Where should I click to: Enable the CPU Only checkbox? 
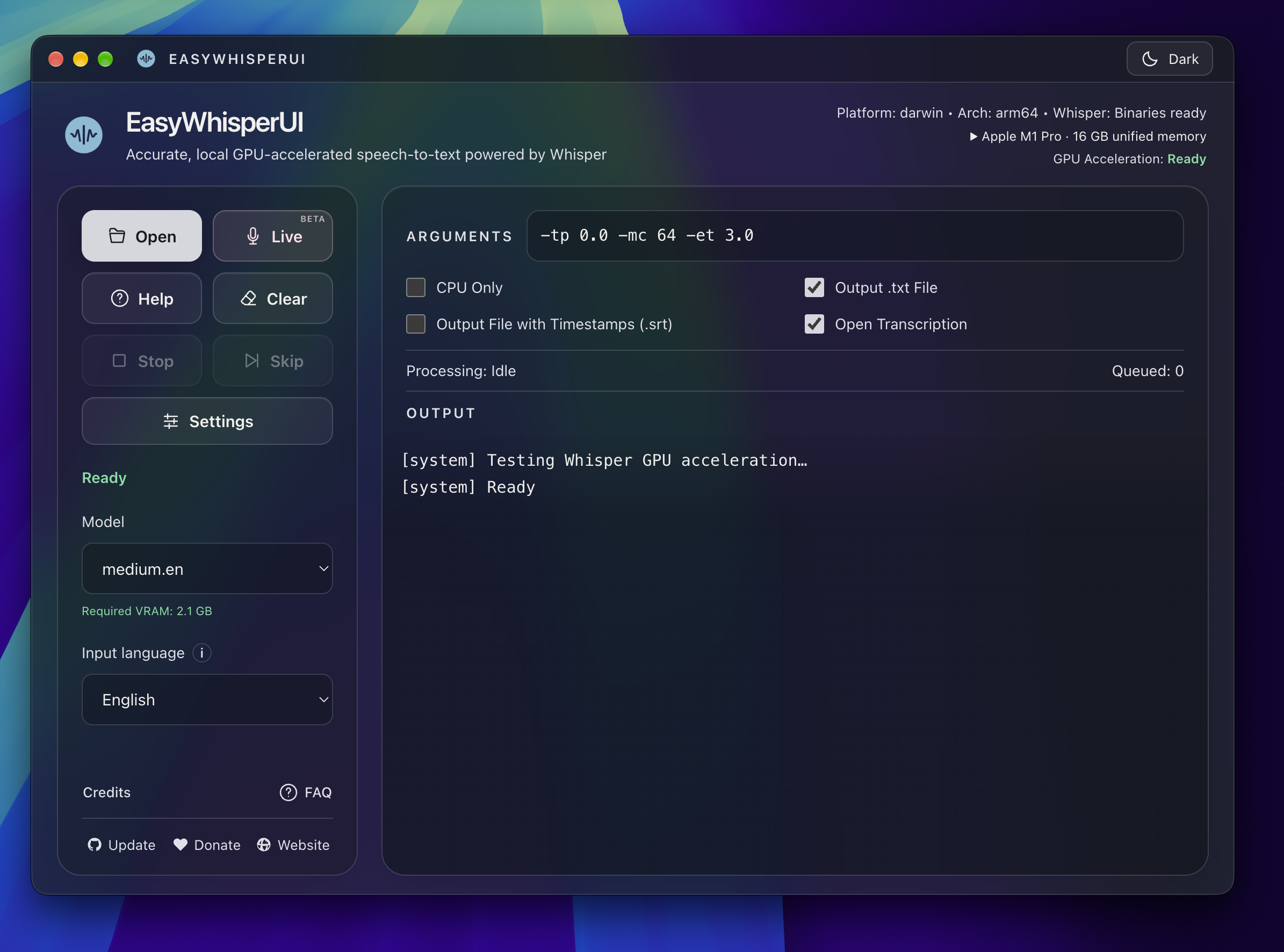pyautogui.click(x=415, y=287)
